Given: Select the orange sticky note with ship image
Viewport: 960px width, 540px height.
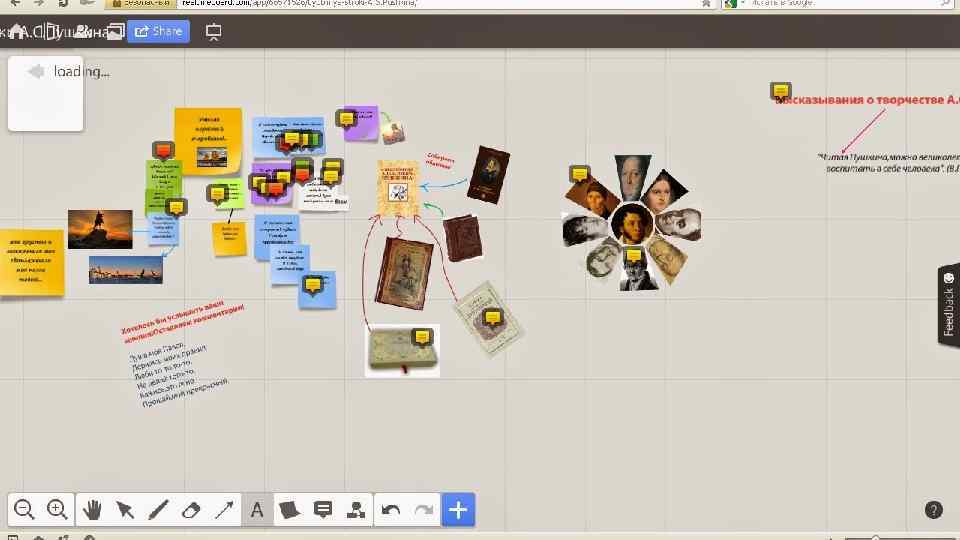Looking at the screenshot, I should coord(208,141).
